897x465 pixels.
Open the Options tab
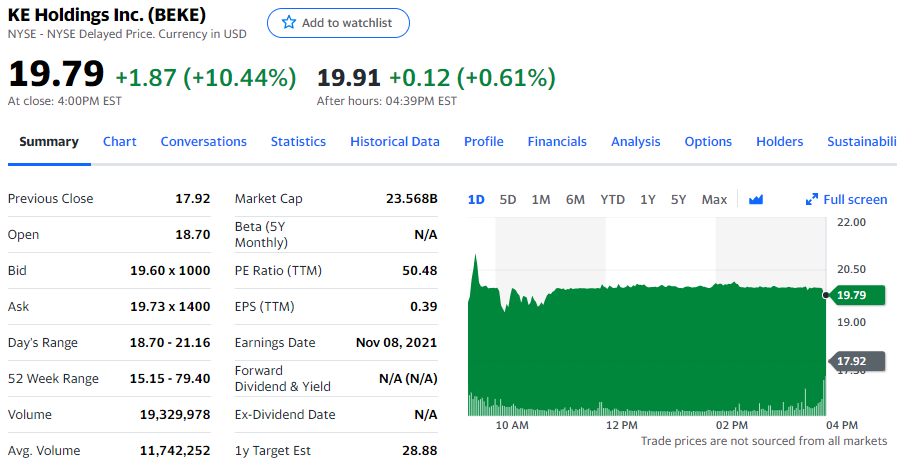coord(708,142)
